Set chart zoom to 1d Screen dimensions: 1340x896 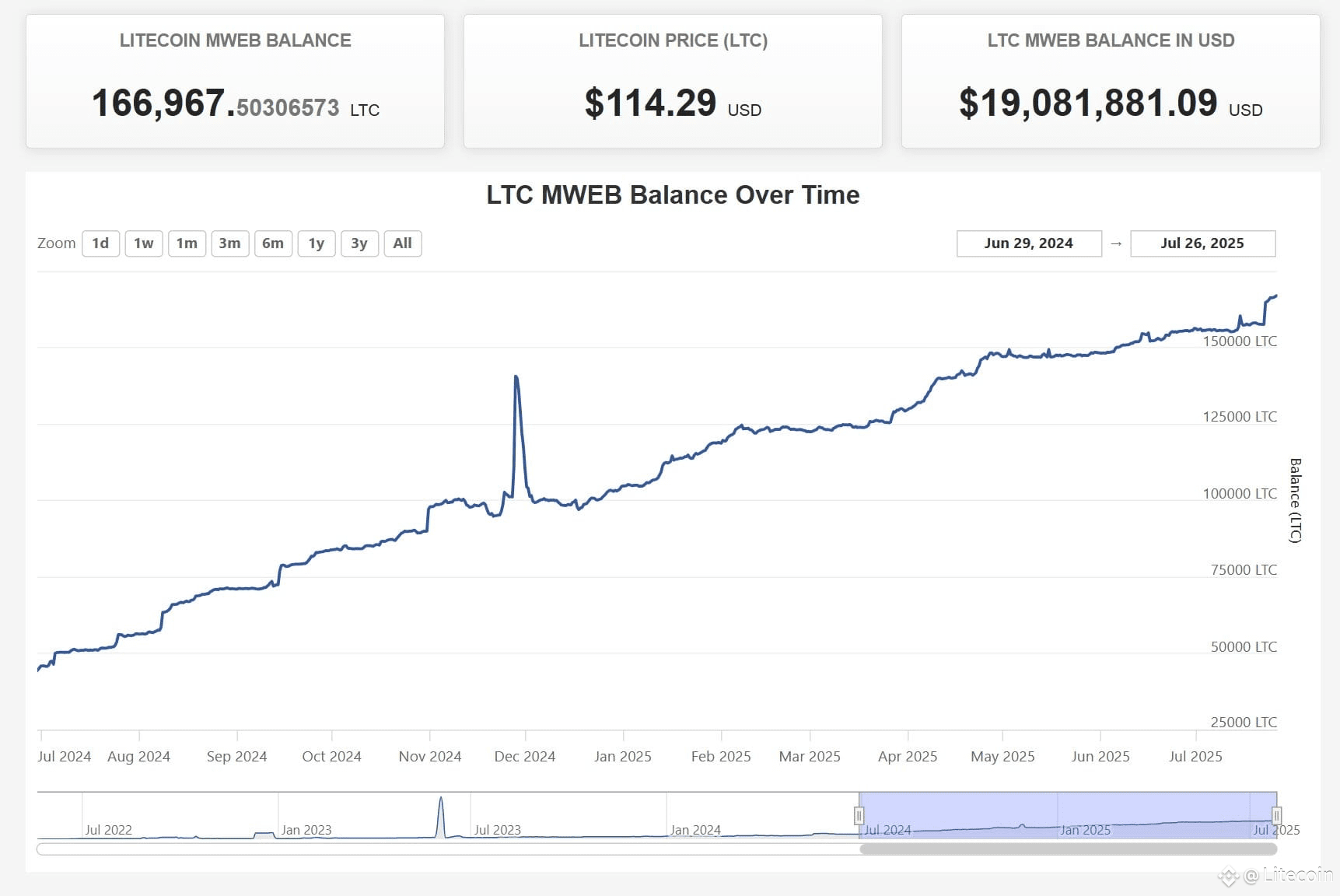(100, 243)
